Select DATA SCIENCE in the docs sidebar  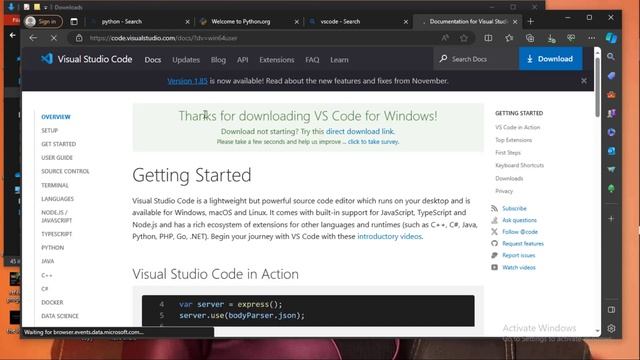(x=60, y=316)
